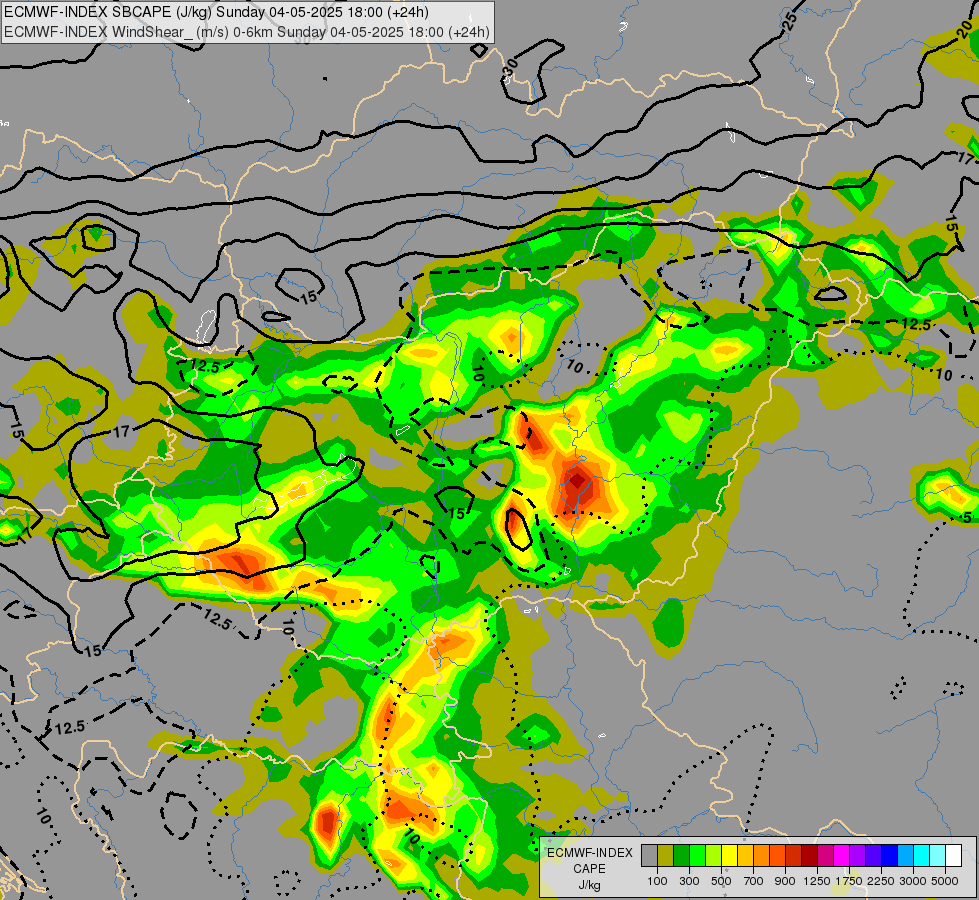Screen dimensions: 979x900
Task: Click the 900 tick value in legend
Action: coord(785,881)
